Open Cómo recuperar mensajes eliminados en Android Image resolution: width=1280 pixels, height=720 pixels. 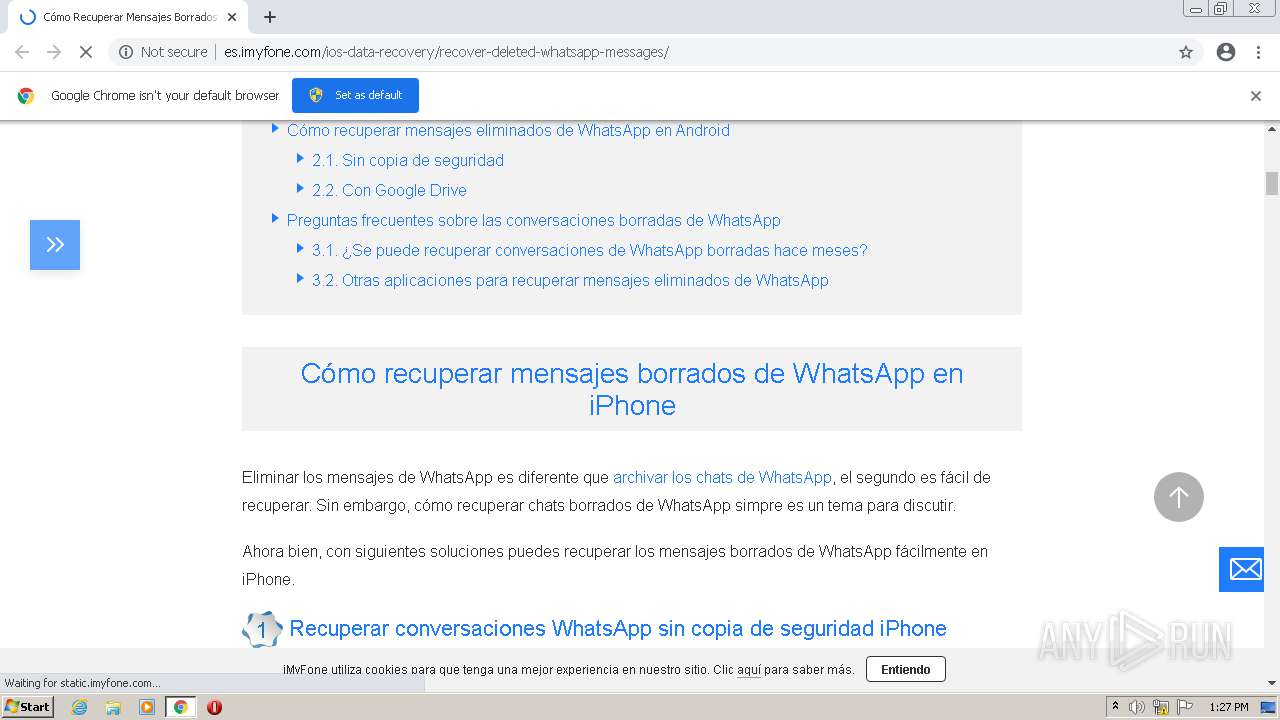(x=508, y=130)
